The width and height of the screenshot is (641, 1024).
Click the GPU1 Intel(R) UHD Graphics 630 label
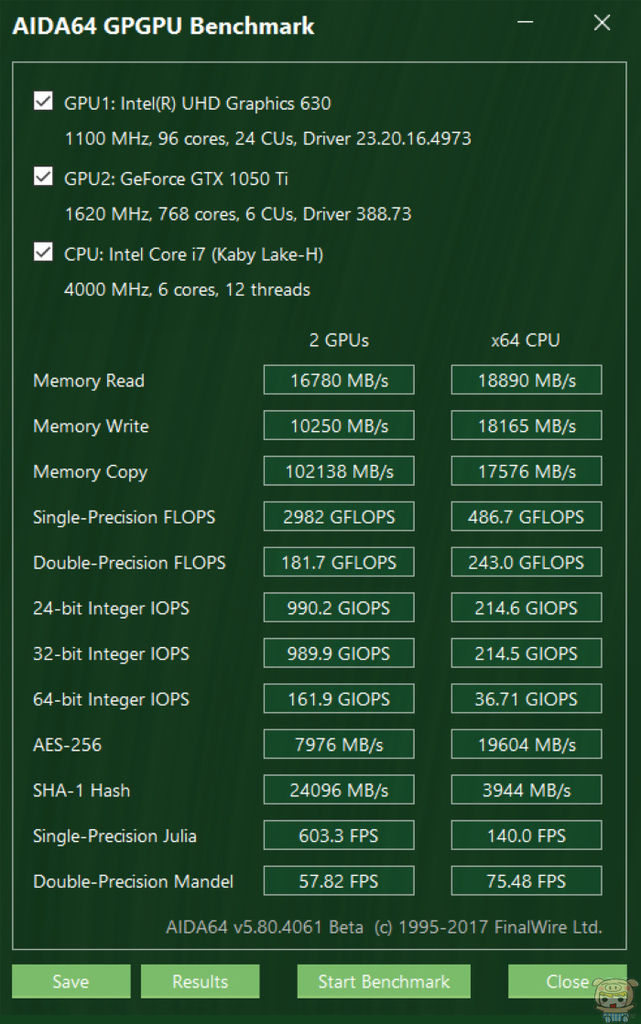click(197, 103)
